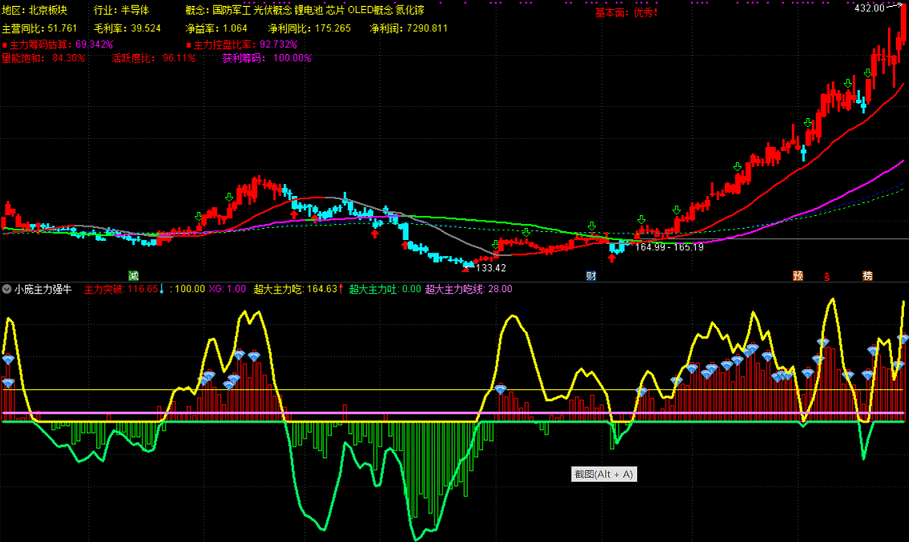Click the 截图(Alt + A) screenshot tooltip
The width and height of the screenshot is (909, 542).
(x=603, y=474)
